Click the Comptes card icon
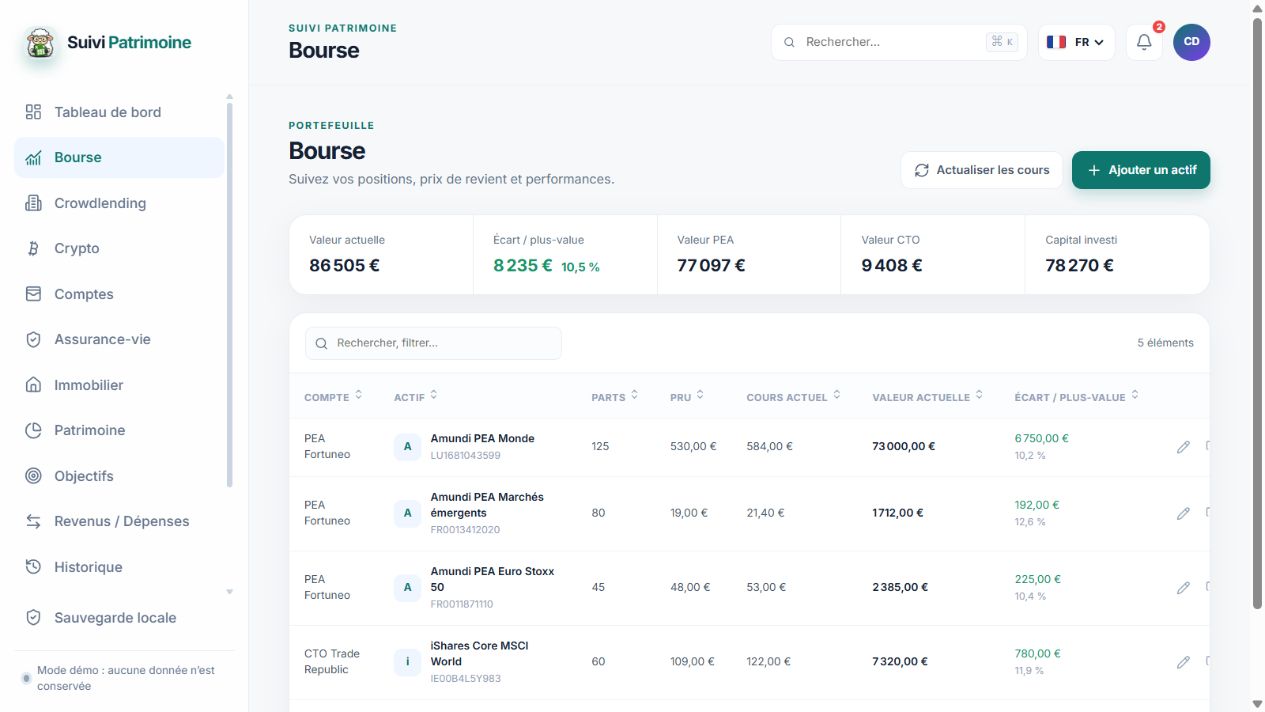Viewport: 1265px width, 712px height. pyautogui.click(x=33, y=294)
